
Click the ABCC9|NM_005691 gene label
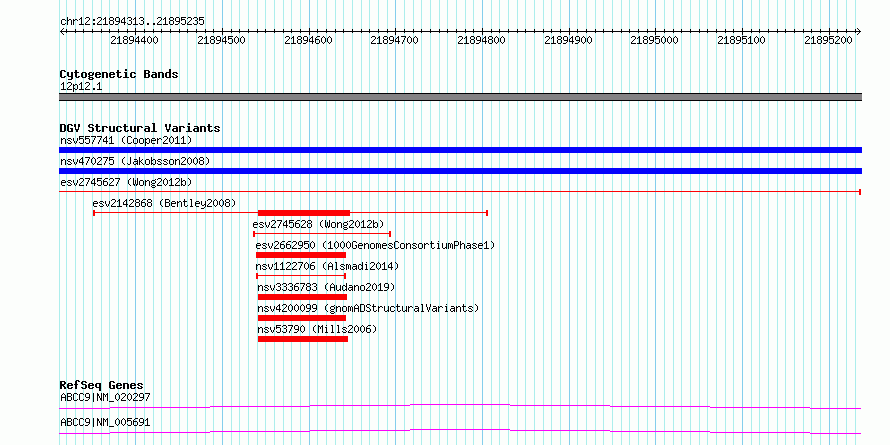[105, 423]
